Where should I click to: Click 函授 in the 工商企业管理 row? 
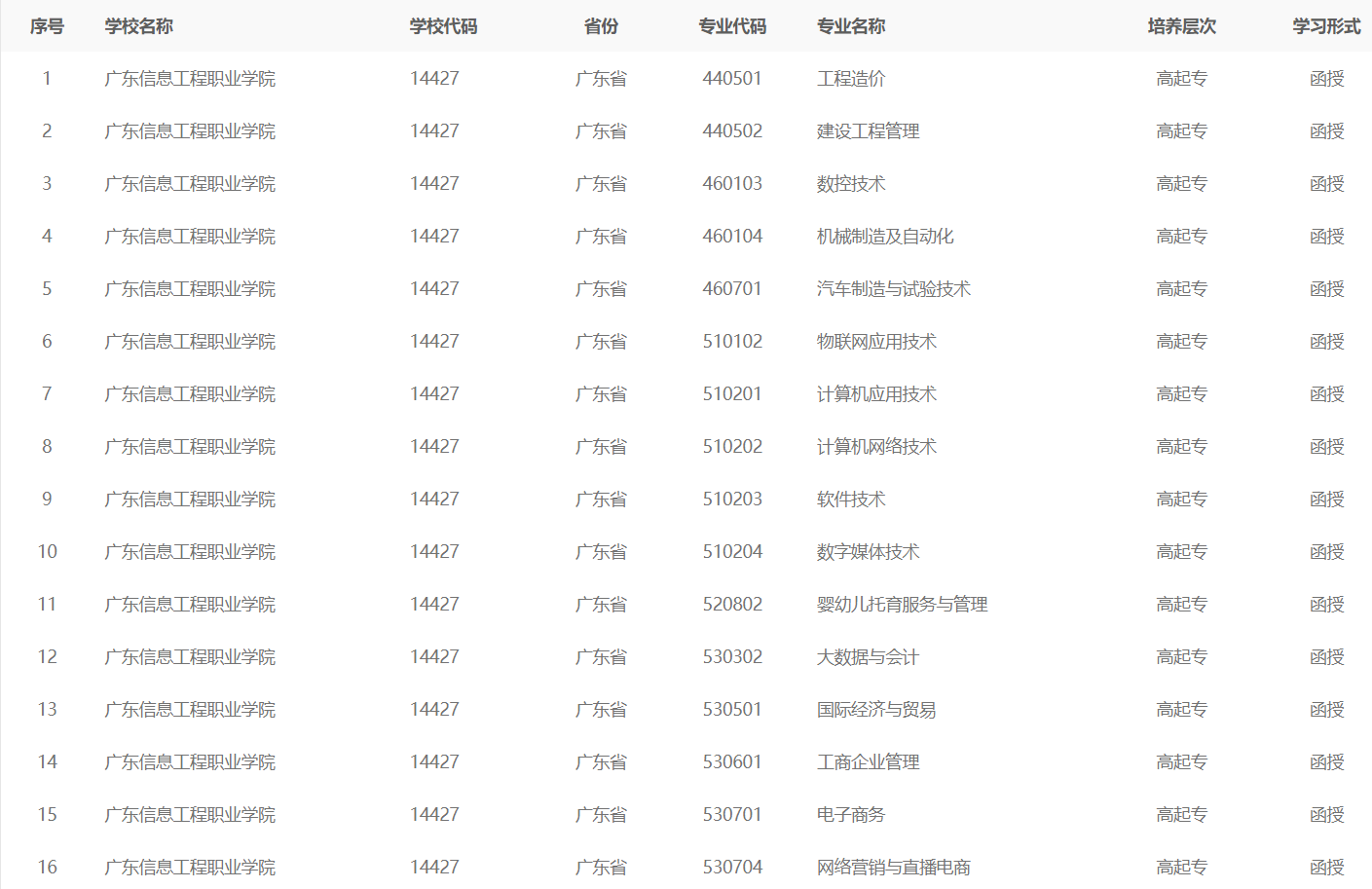(1326, 762)
